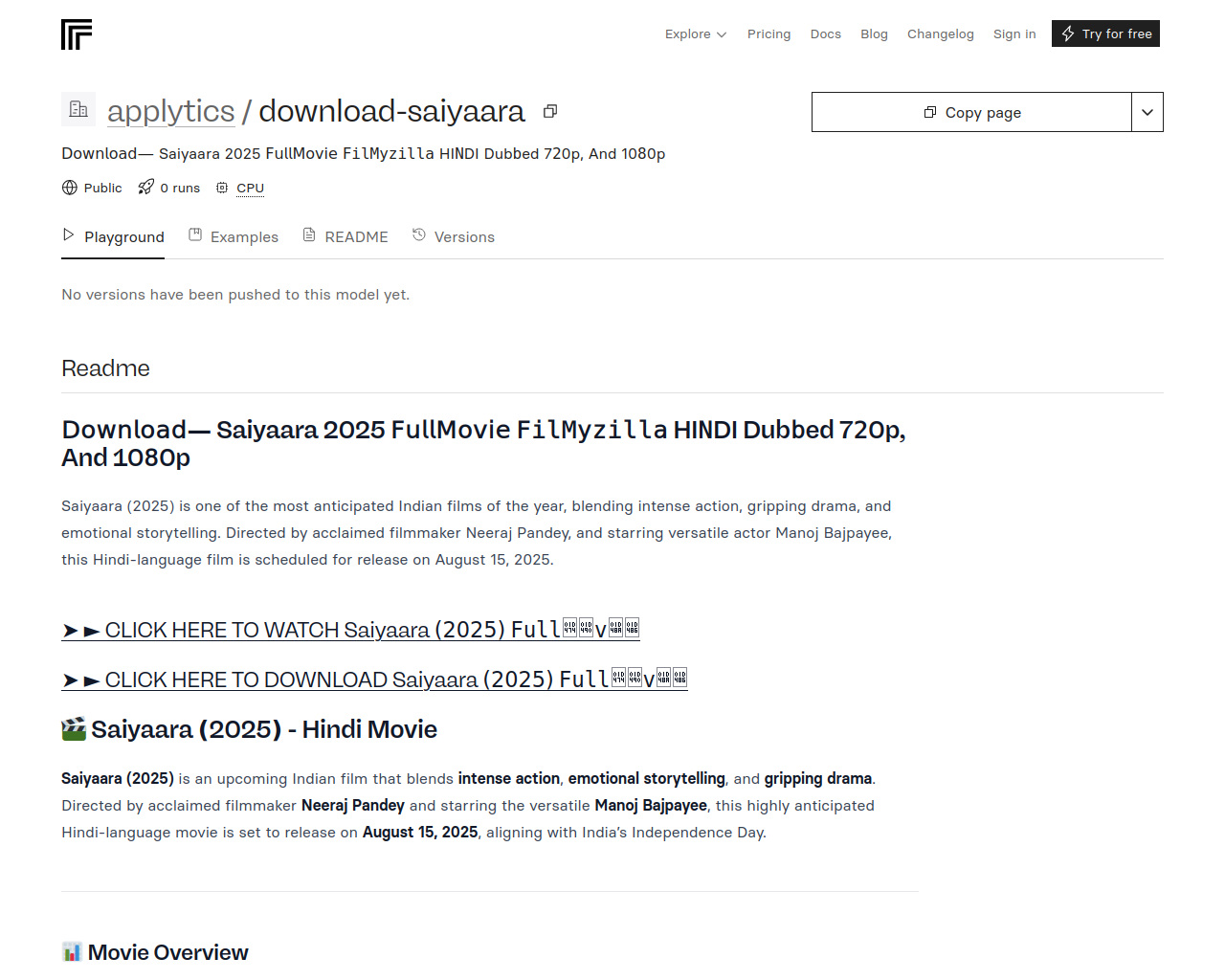Click the organization avatar icon beside applytics
The width and height of the screenshot is (1225, 980).
(78, 109)
